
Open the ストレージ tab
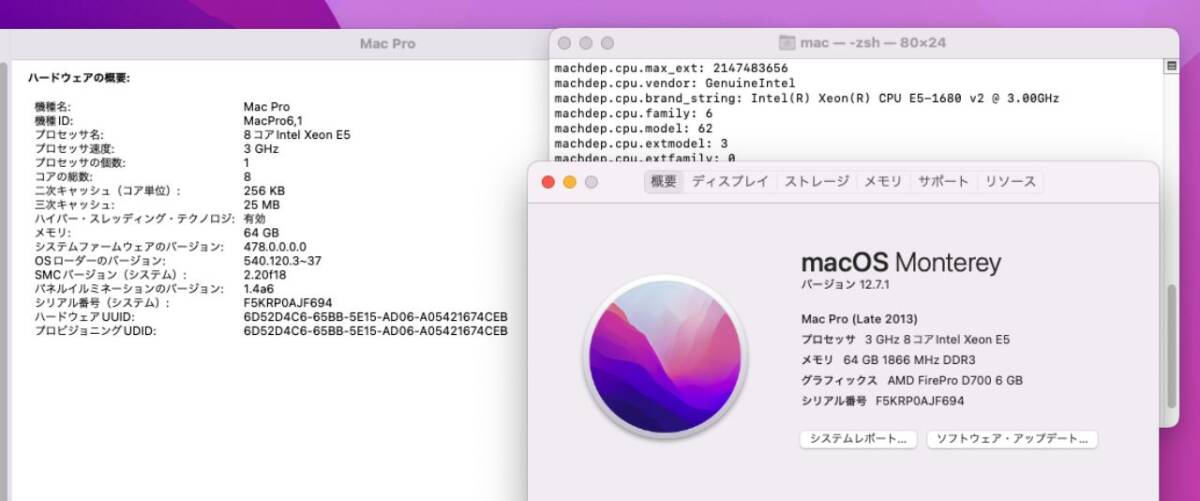coord(816,182)
